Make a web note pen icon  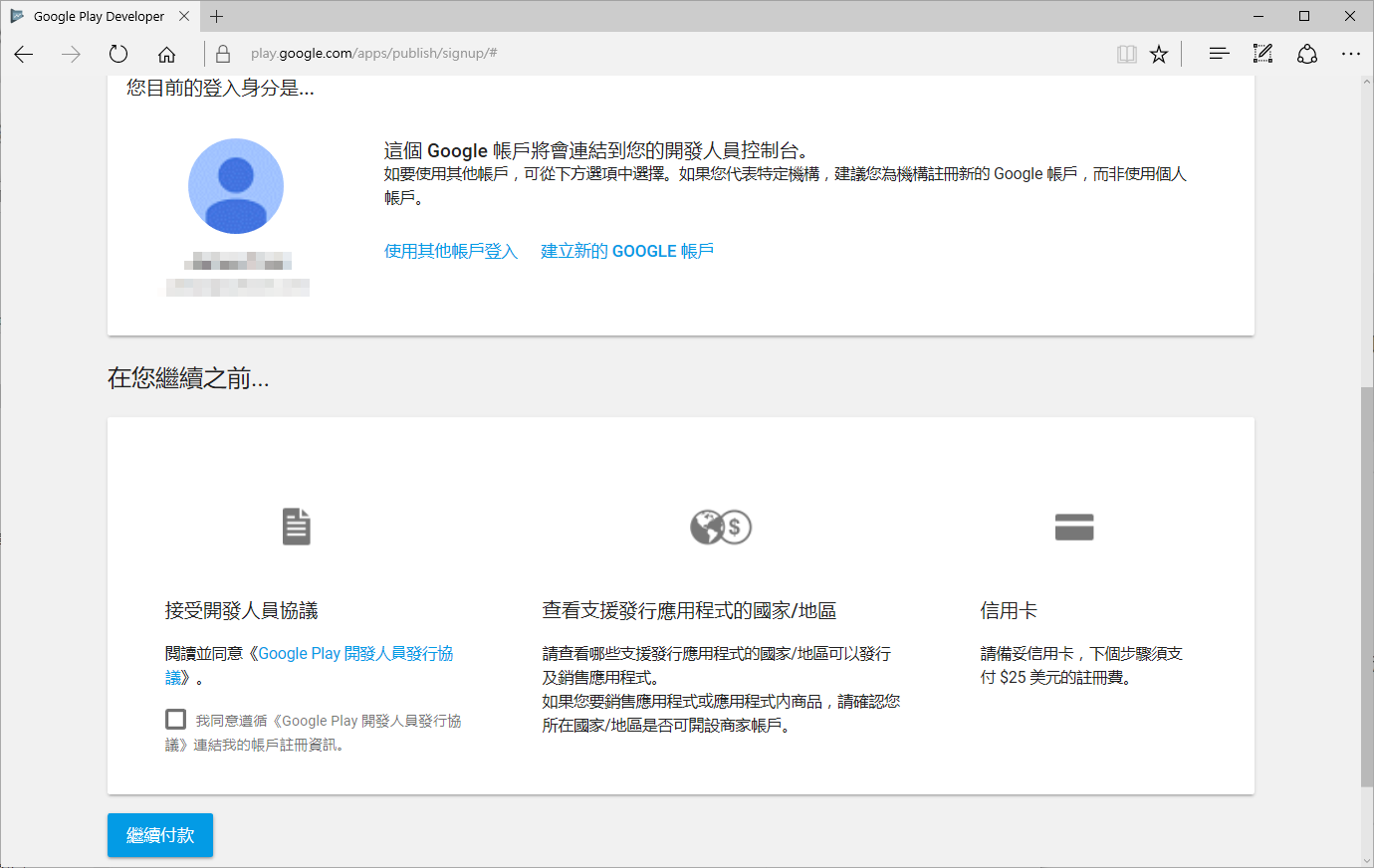[x=1262, y=54]
